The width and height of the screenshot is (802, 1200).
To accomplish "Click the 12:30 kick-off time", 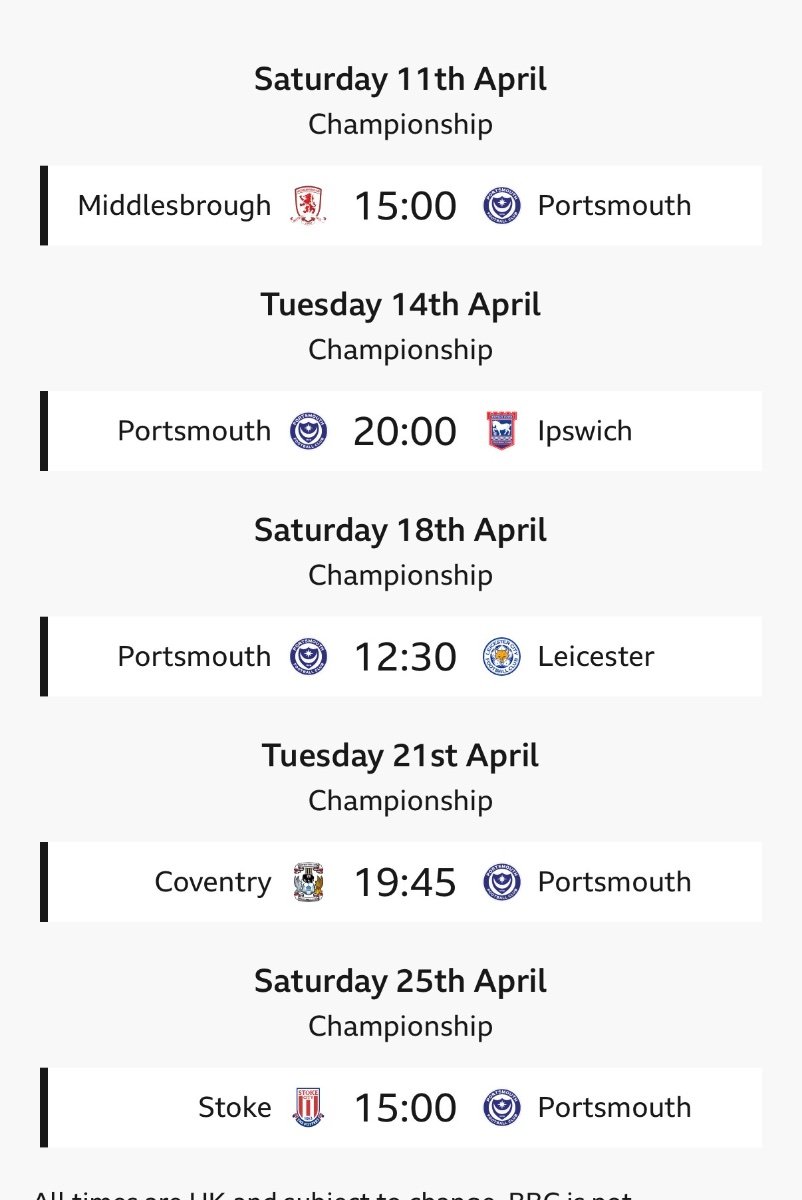I will (405, 657).
